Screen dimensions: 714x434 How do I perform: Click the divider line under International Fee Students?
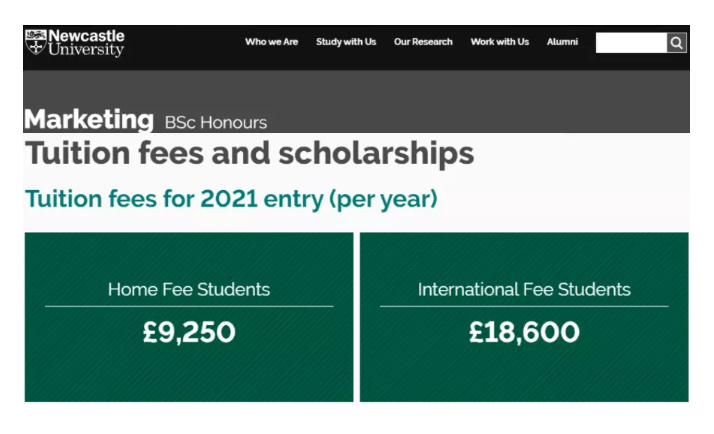coord(524,306)
